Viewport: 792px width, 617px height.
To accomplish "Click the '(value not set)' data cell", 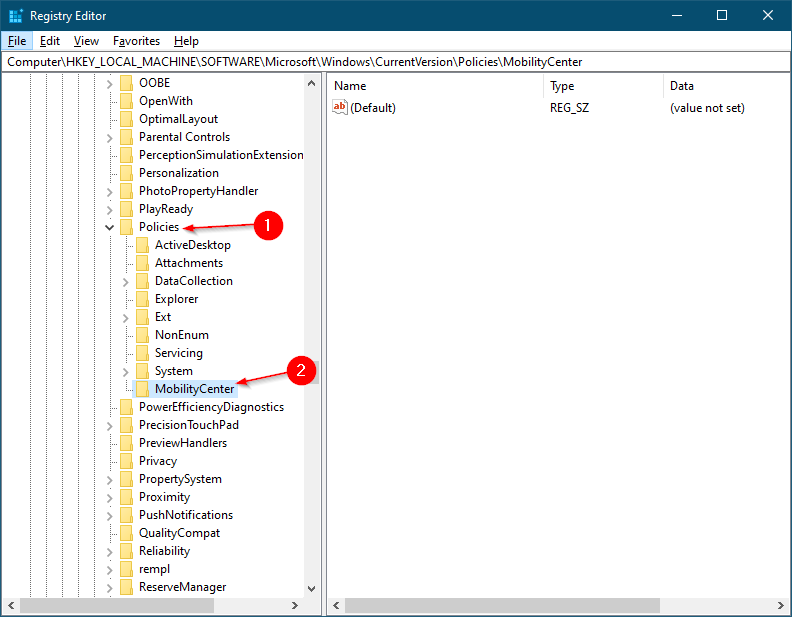I will [707, 108].
